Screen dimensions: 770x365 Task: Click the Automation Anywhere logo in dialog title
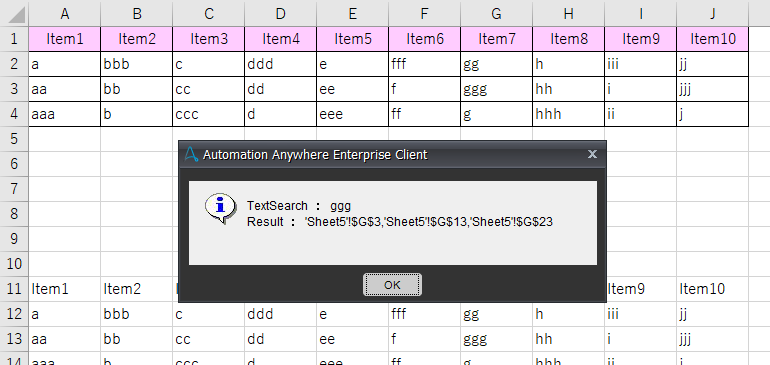click(x=191, y=155)
